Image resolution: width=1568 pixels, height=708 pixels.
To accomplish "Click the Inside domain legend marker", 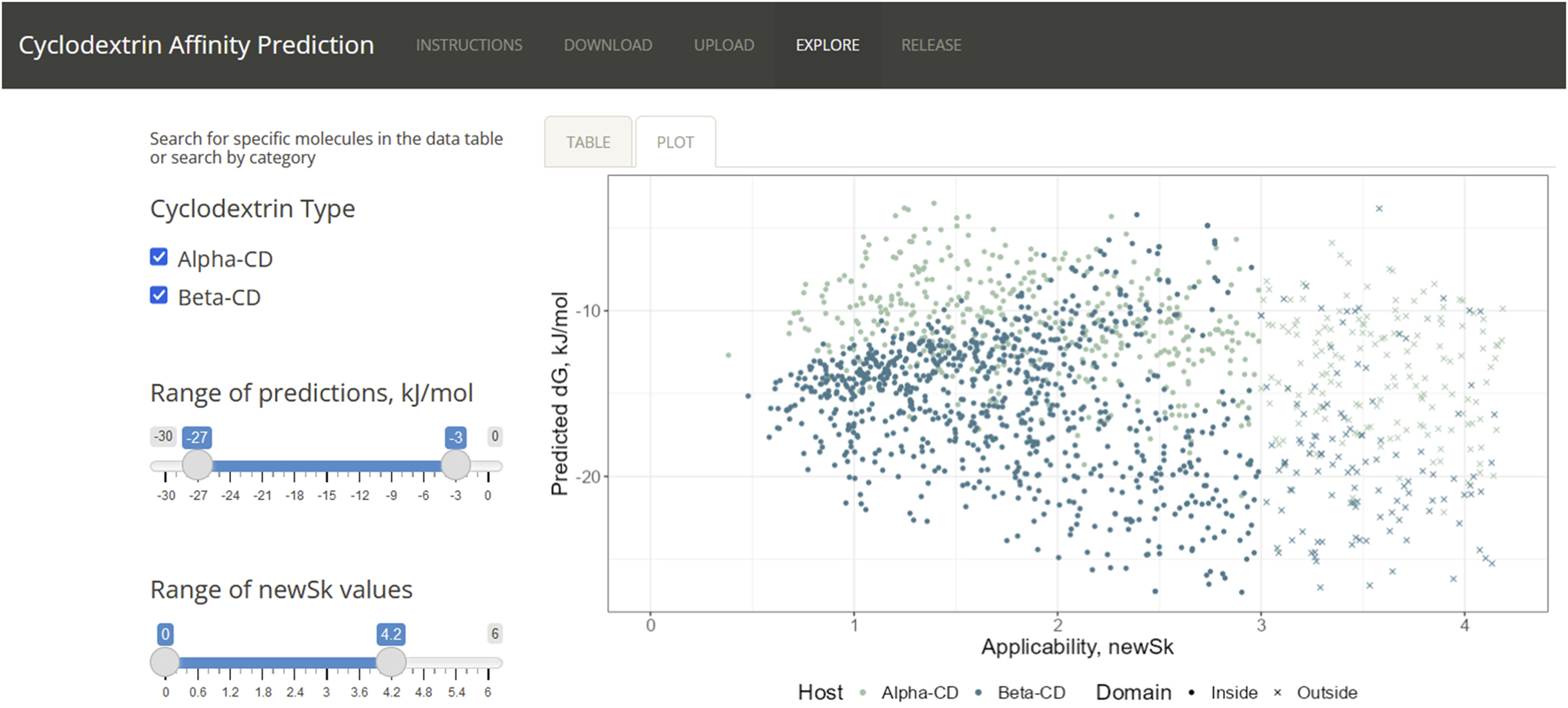I will [x=1192, y=693].
